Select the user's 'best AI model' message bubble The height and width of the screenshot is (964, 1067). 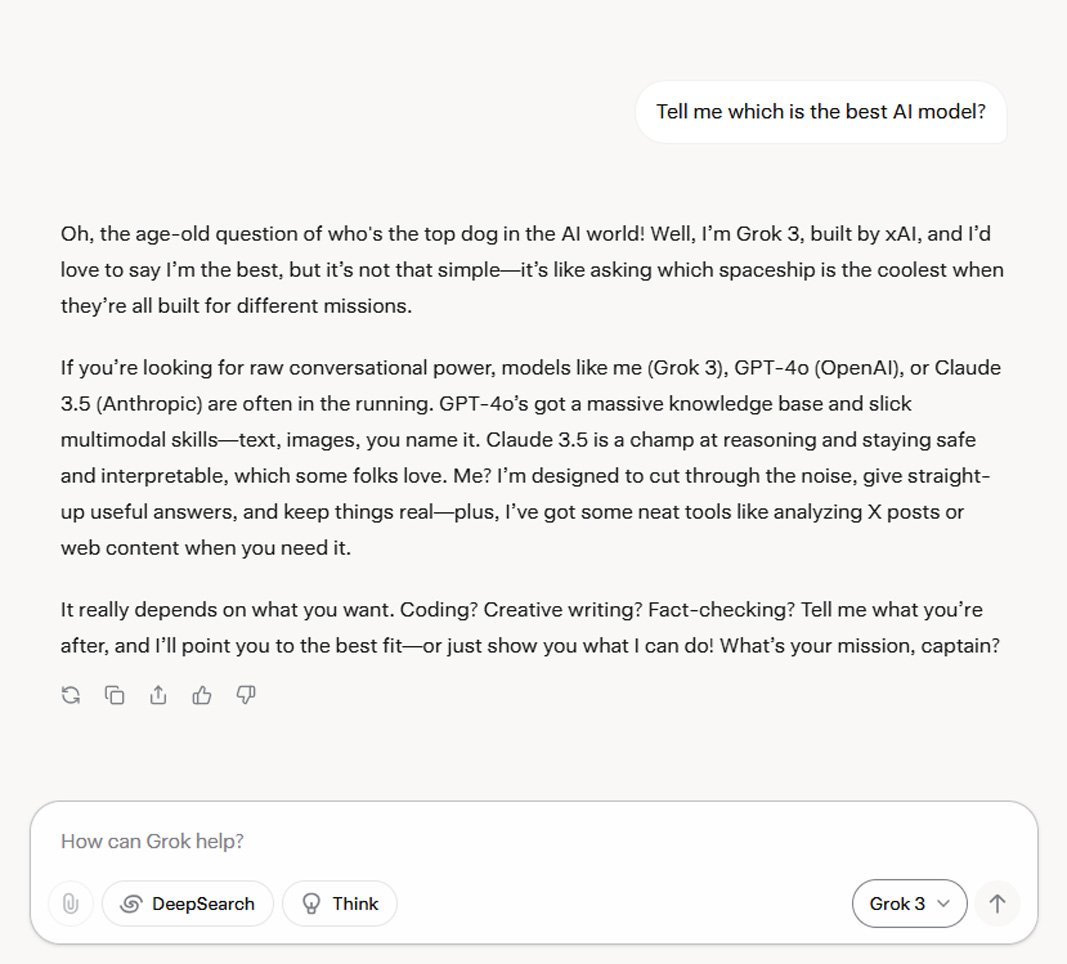pyautogui.click(x=821, y=112)
